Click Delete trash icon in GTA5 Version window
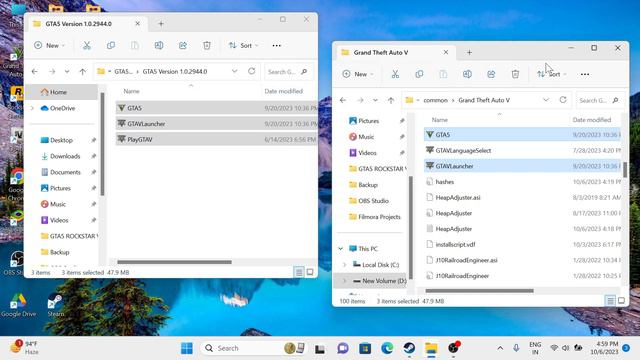Image resolution: width=640 pixels, height=360 pixels. click(x=207, y=45)
